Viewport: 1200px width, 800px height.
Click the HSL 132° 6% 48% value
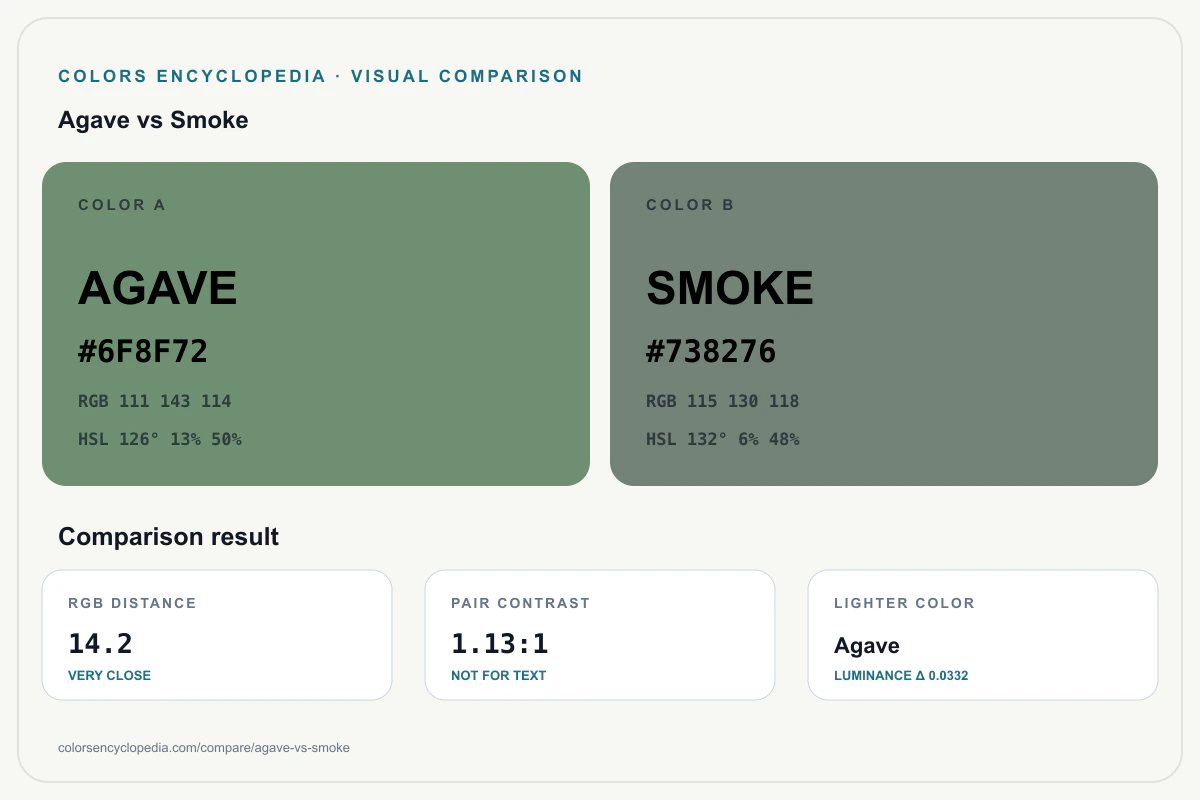(723, 439)
